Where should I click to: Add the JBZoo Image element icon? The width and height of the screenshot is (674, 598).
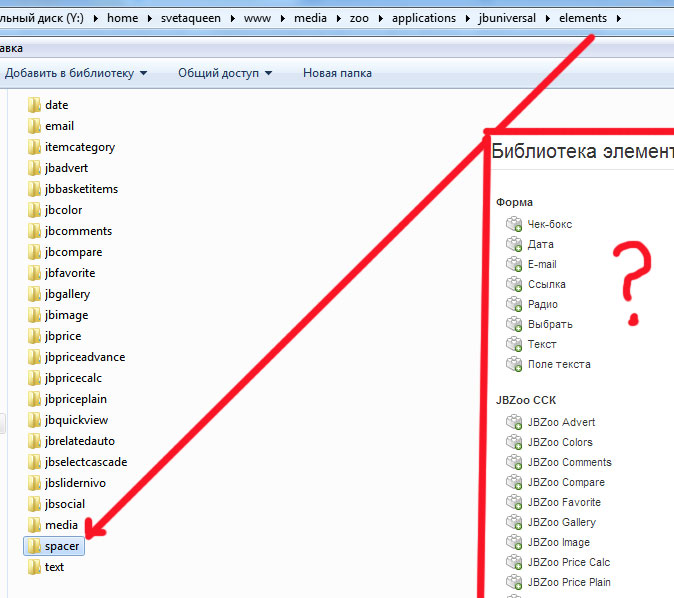[x=514, y=542]
